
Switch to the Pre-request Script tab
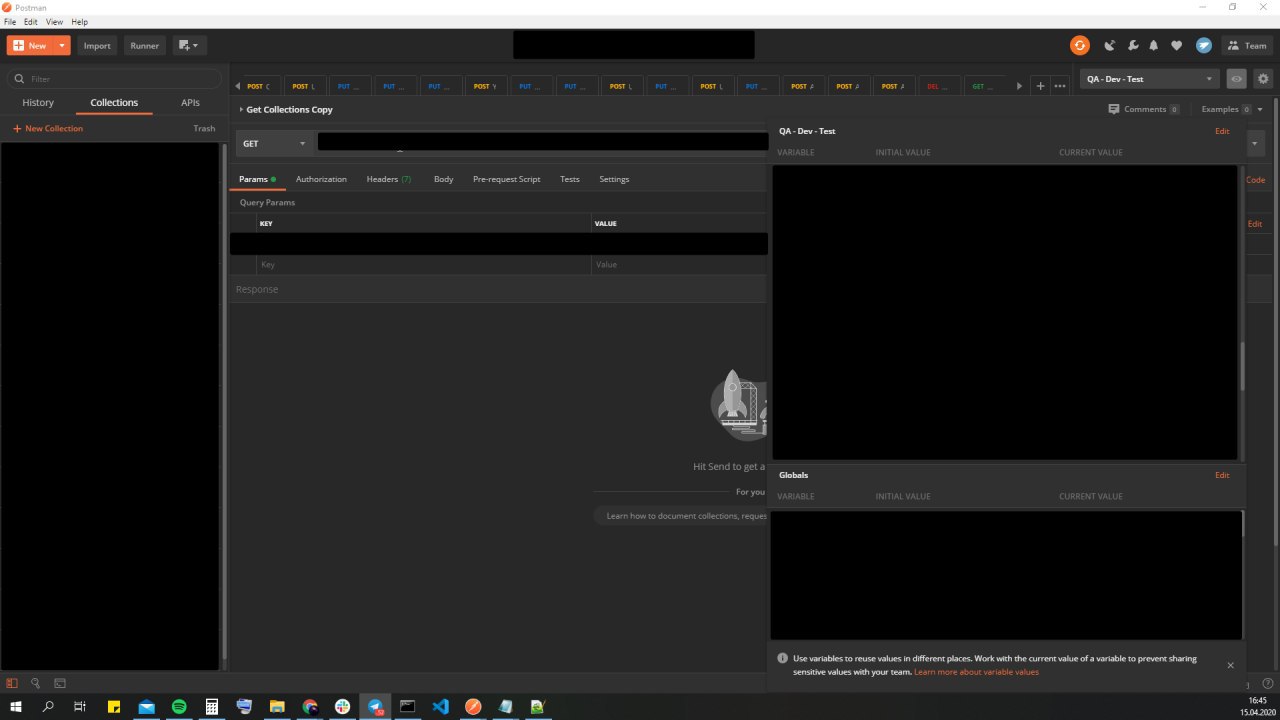point(506,179)
